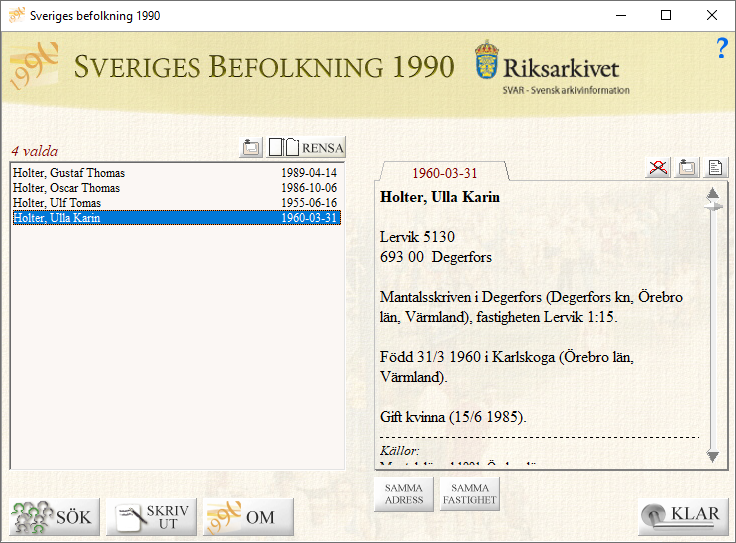The height and width of the screenshot is (543, 736).
Task: Finish with the KLAR button
Action: click(x=683, y=517)
